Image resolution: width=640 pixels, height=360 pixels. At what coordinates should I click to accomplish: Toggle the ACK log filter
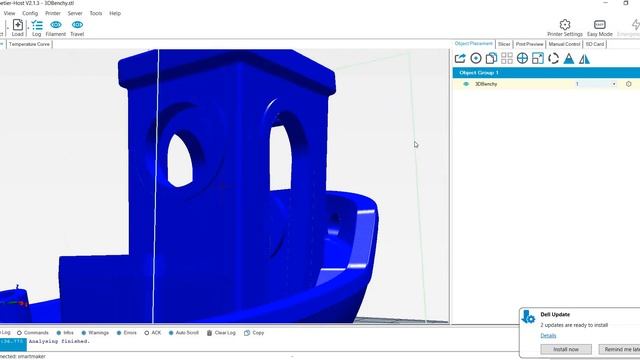(153, 333)
